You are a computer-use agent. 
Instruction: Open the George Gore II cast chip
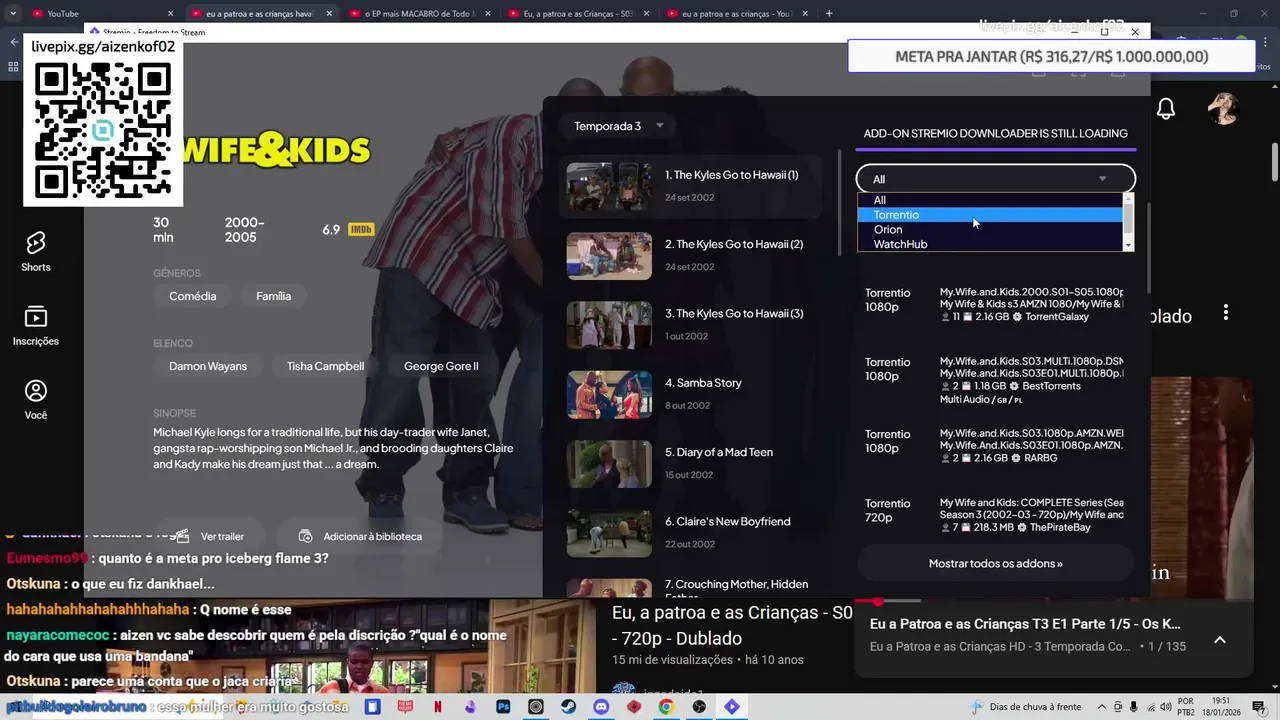coord(441,366)
